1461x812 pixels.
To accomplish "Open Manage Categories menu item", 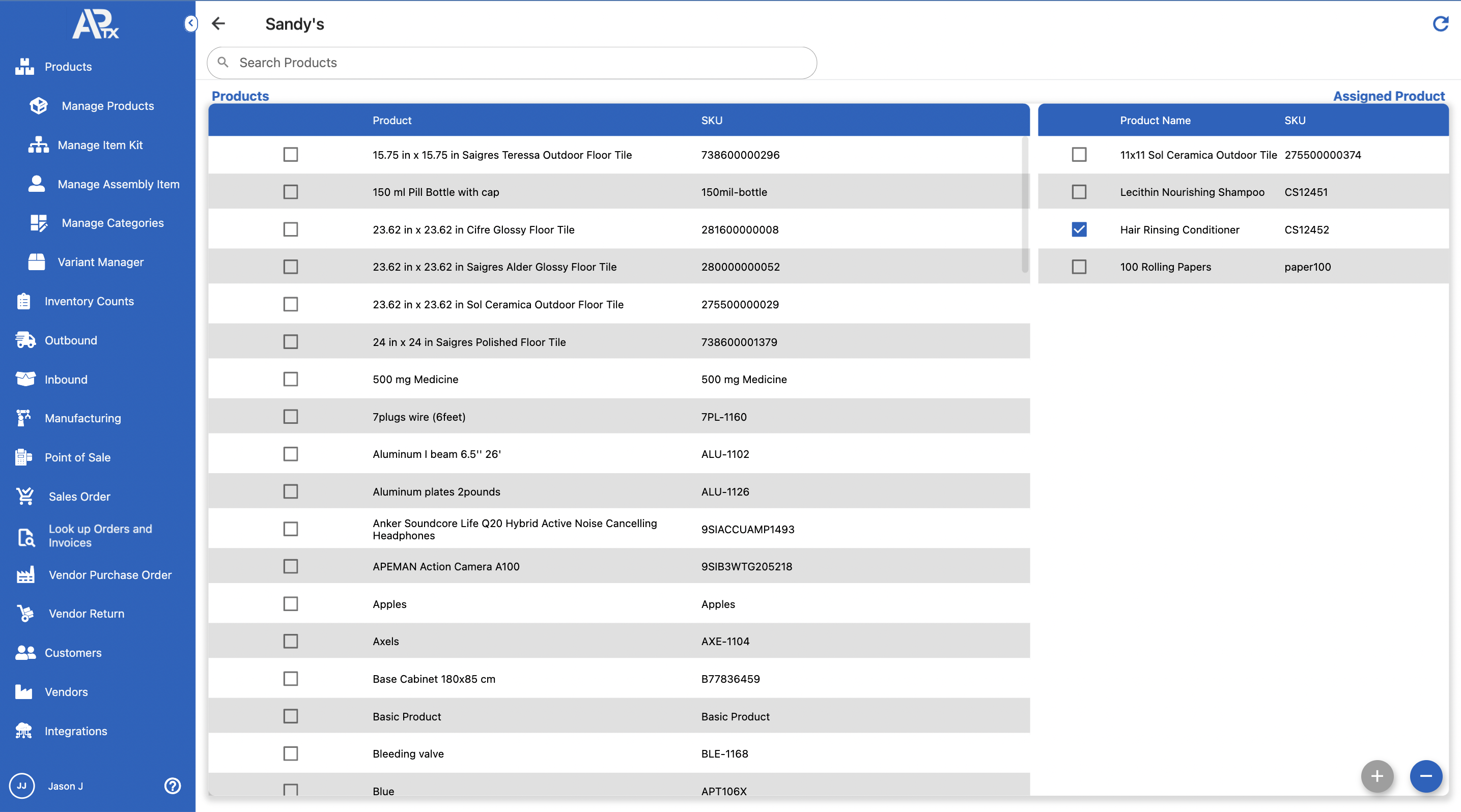I will coord(113,223).
